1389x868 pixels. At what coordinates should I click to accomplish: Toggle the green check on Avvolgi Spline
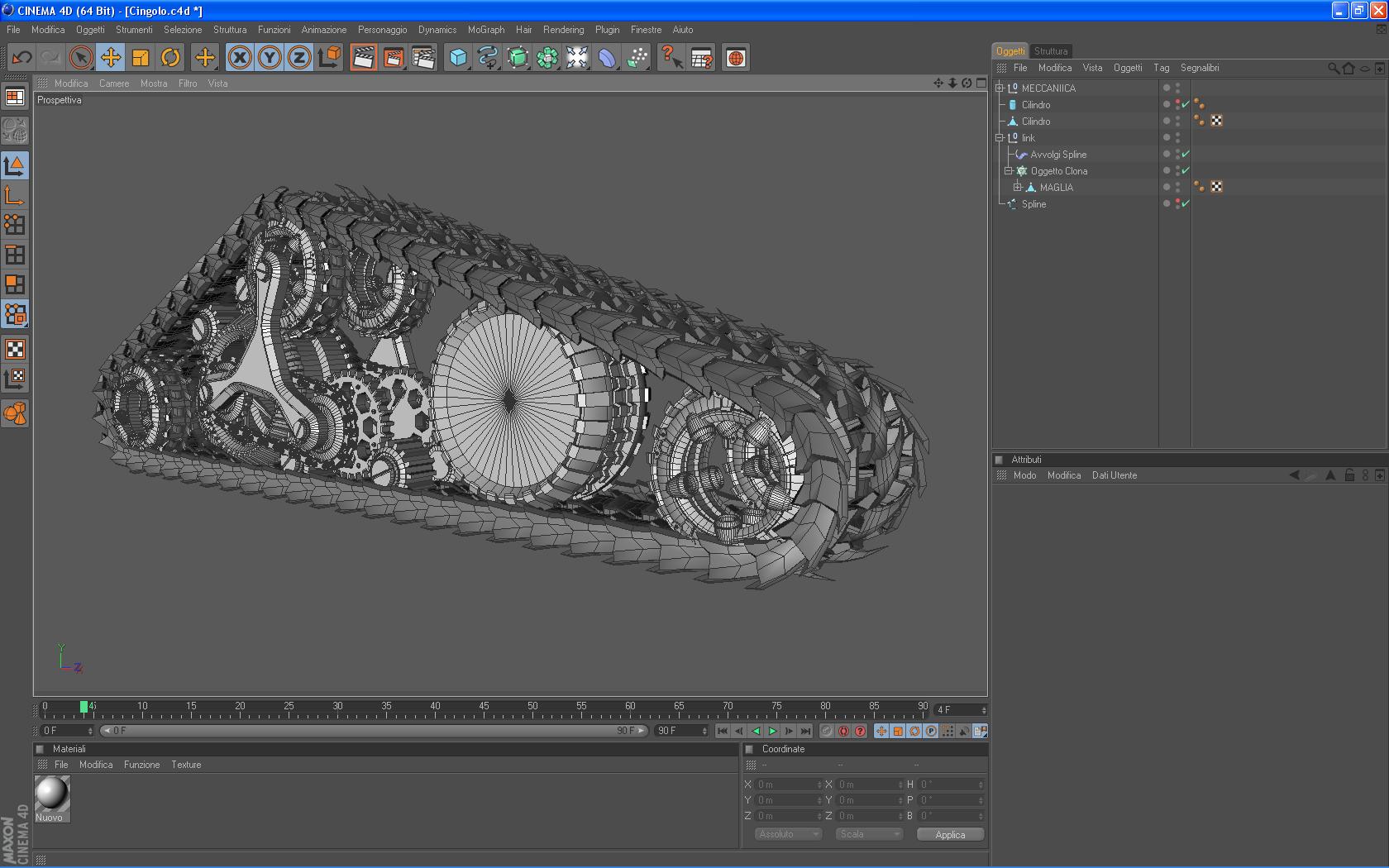tap(1186, 155)
